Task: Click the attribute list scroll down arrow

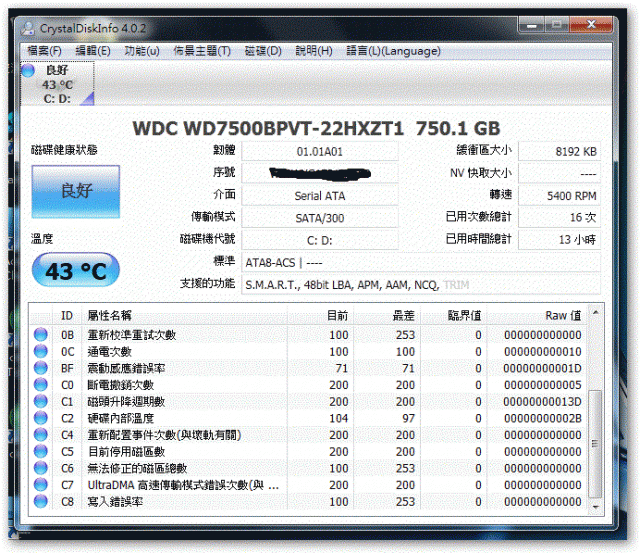Action: [x=595, y=506]
